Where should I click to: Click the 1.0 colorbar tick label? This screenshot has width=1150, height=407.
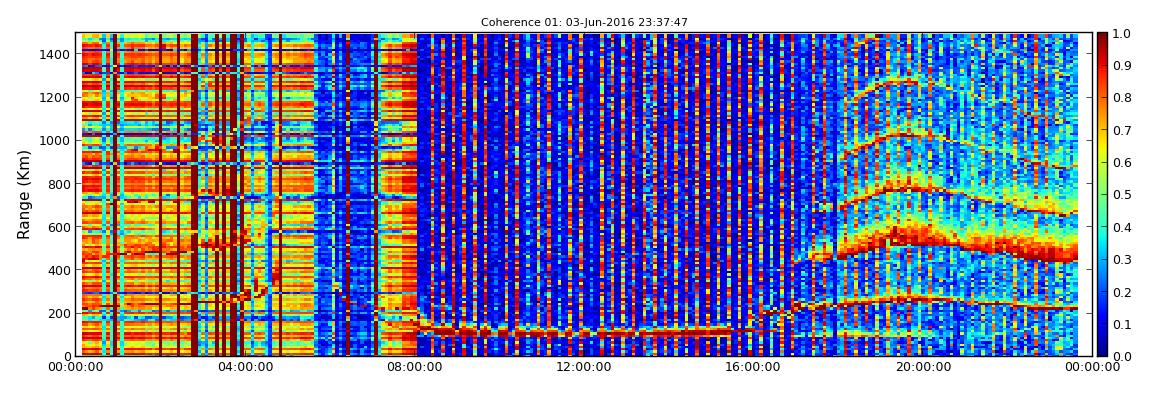pyautogui.click(x=1121, y=34)
